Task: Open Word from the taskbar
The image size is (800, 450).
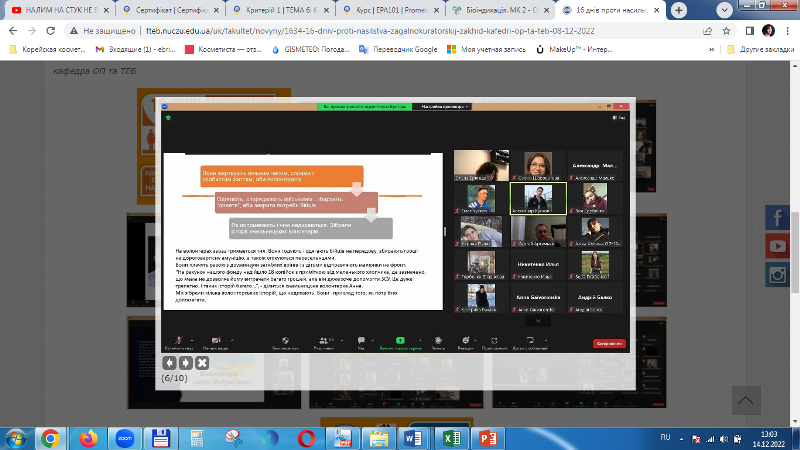Action: coord(413,439)
